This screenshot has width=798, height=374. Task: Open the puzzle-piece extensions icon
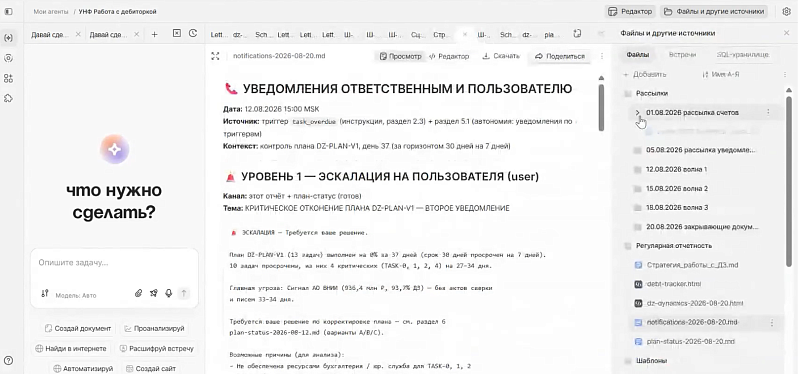(8, 98)
